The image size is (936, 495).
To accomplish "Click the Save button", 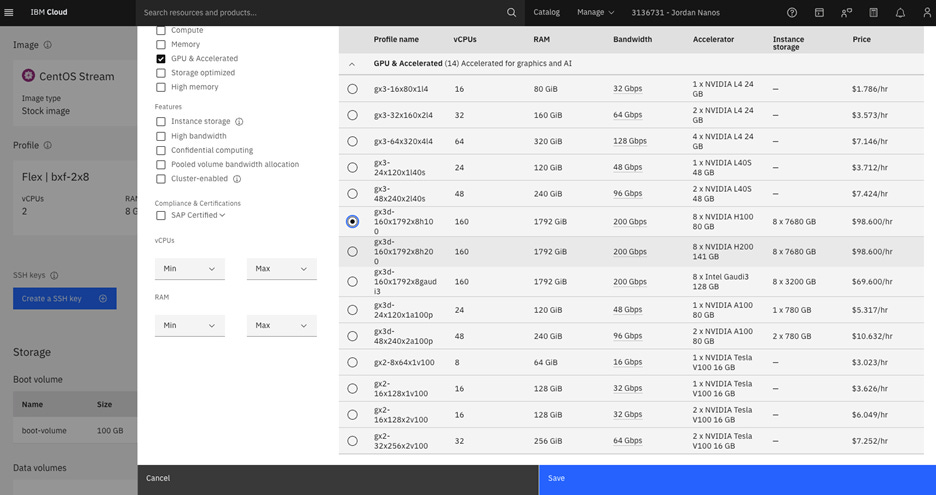I will point(737,479).
